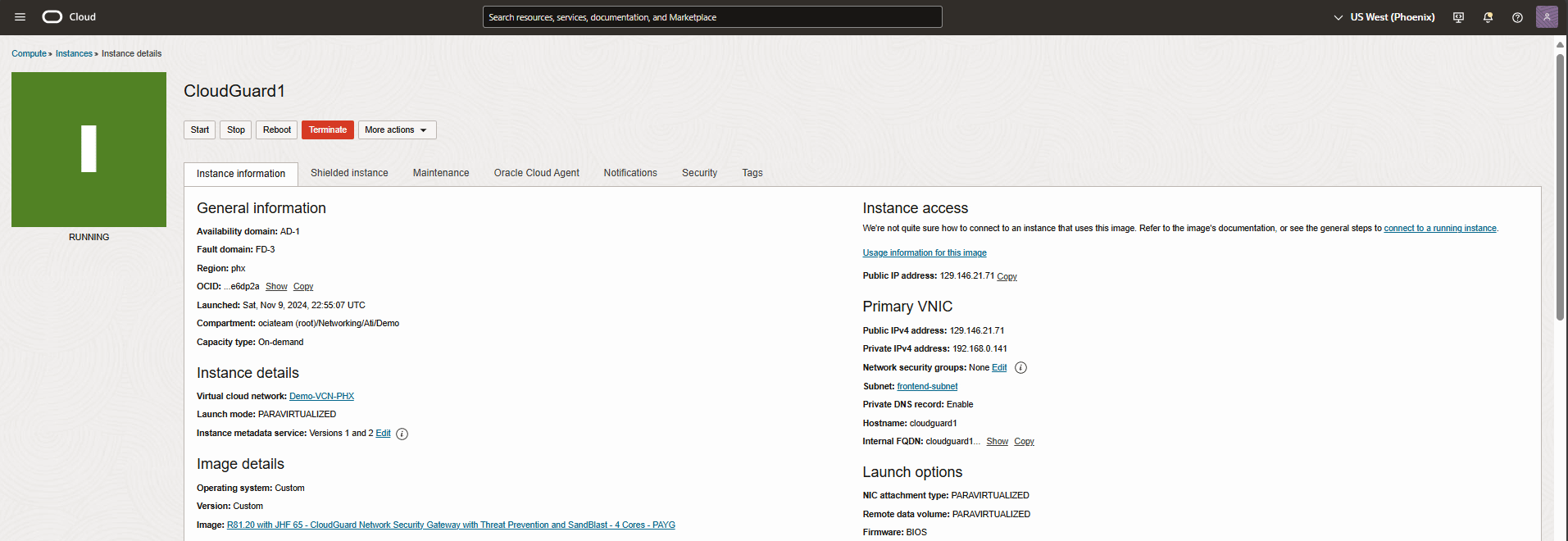Click info icon beside Network security groups

click(1020, 368)
